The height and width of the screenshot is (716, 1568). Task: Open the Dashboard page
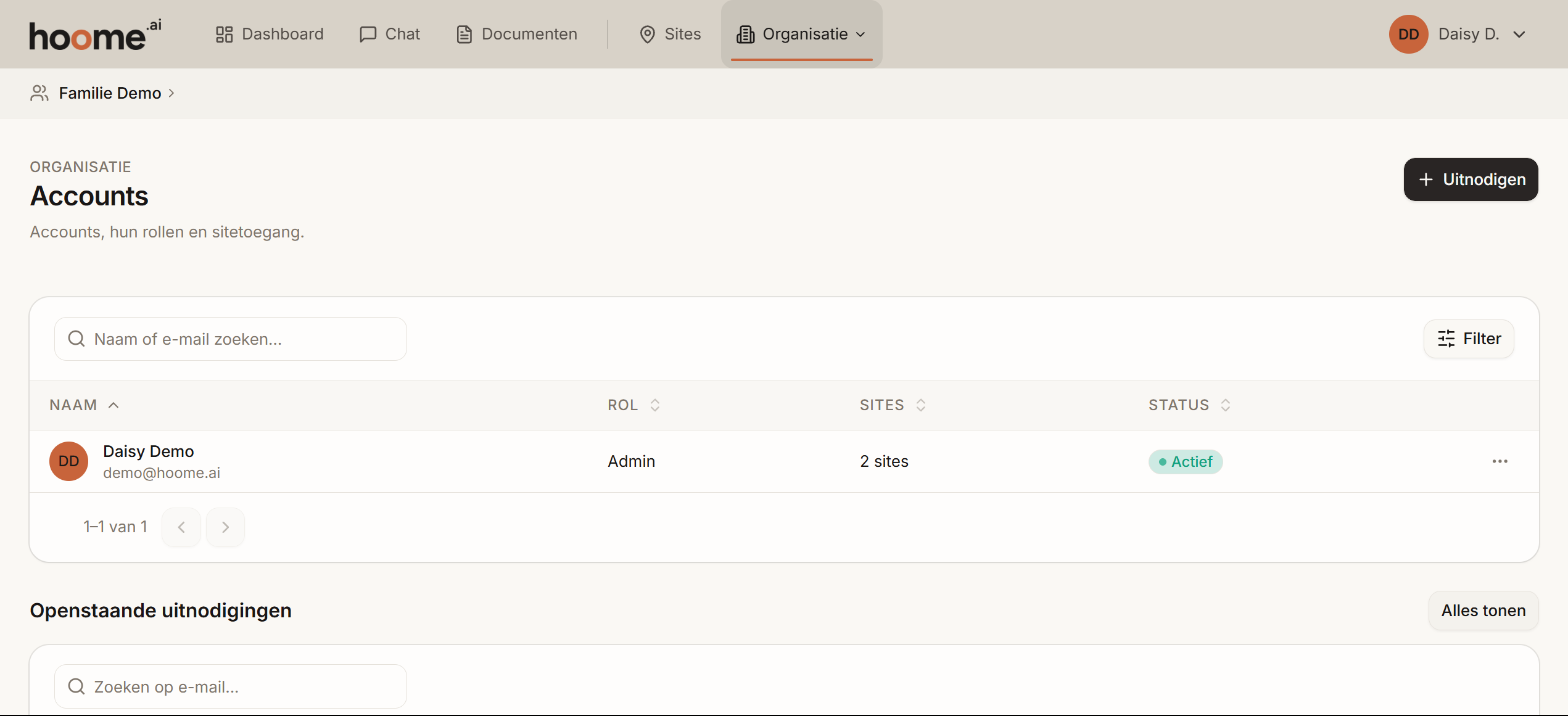point(270,34)
